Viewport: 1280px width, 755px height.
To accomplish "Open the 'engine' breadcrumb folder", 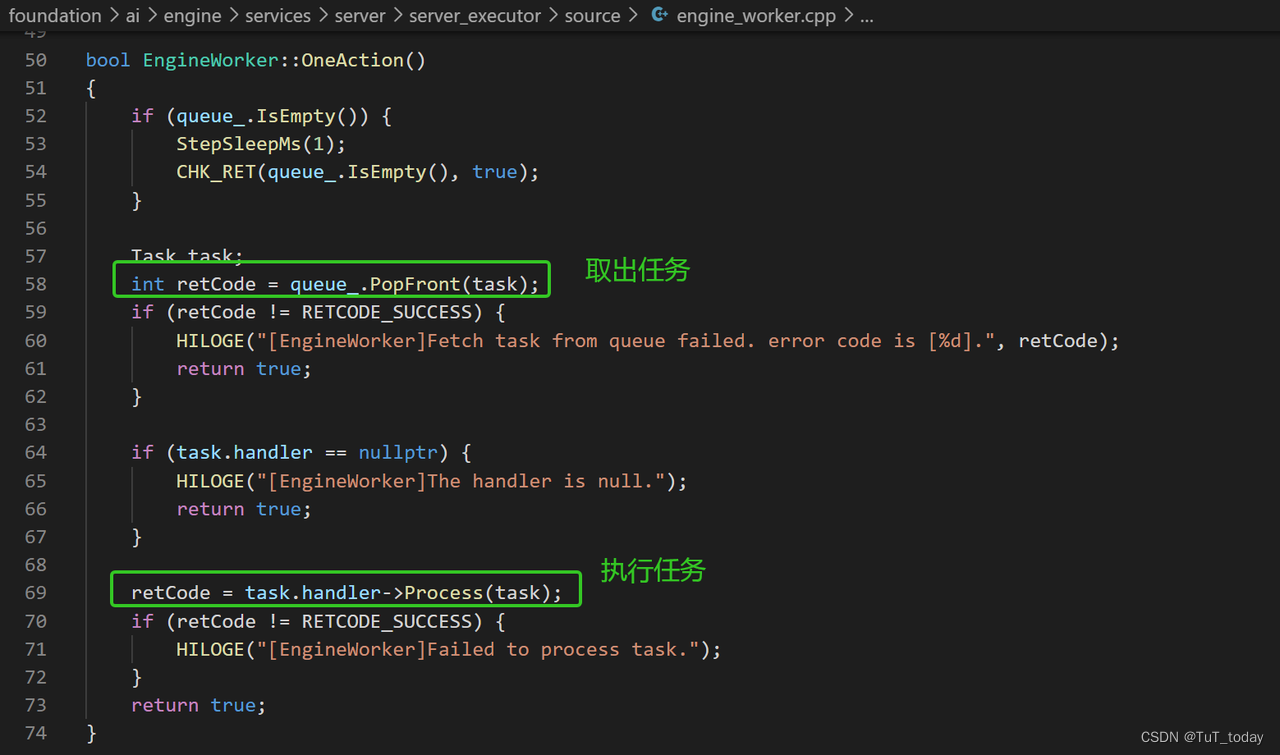I will point(192,16).
